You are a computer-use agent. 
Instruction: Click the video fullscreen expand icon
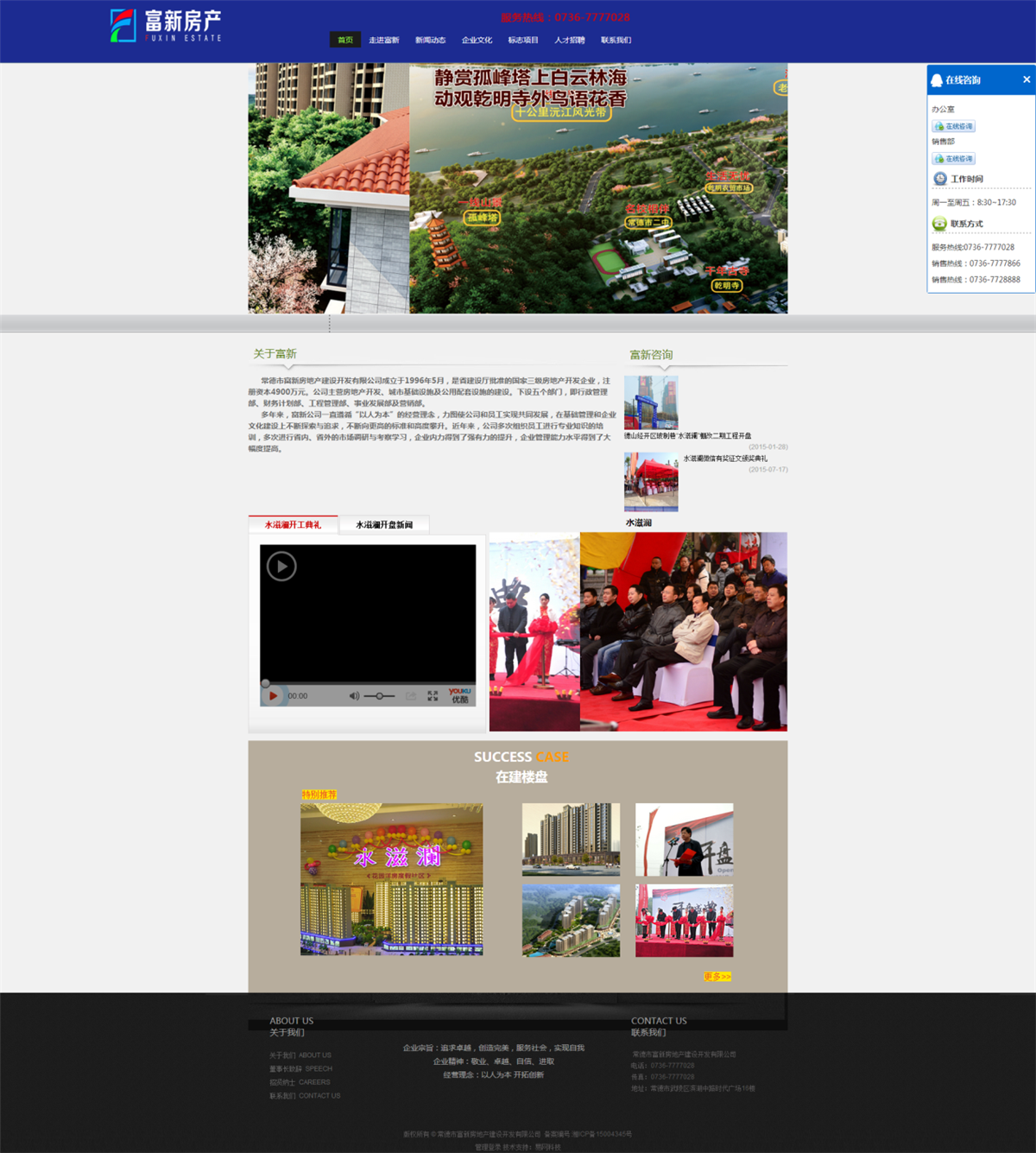(x=433, y=696)
